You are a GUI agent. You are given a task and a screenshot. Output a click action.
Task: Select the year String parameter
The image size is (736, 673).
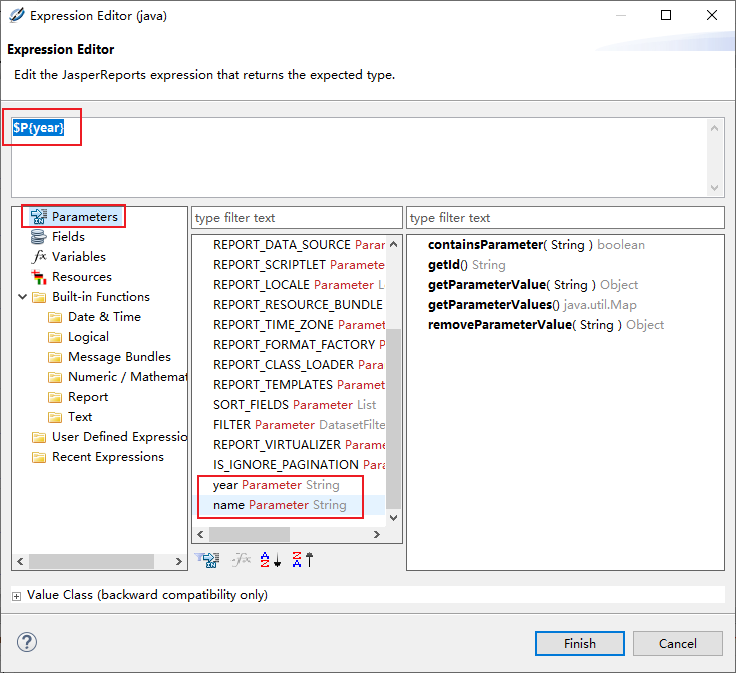click(x=276, y=485)
